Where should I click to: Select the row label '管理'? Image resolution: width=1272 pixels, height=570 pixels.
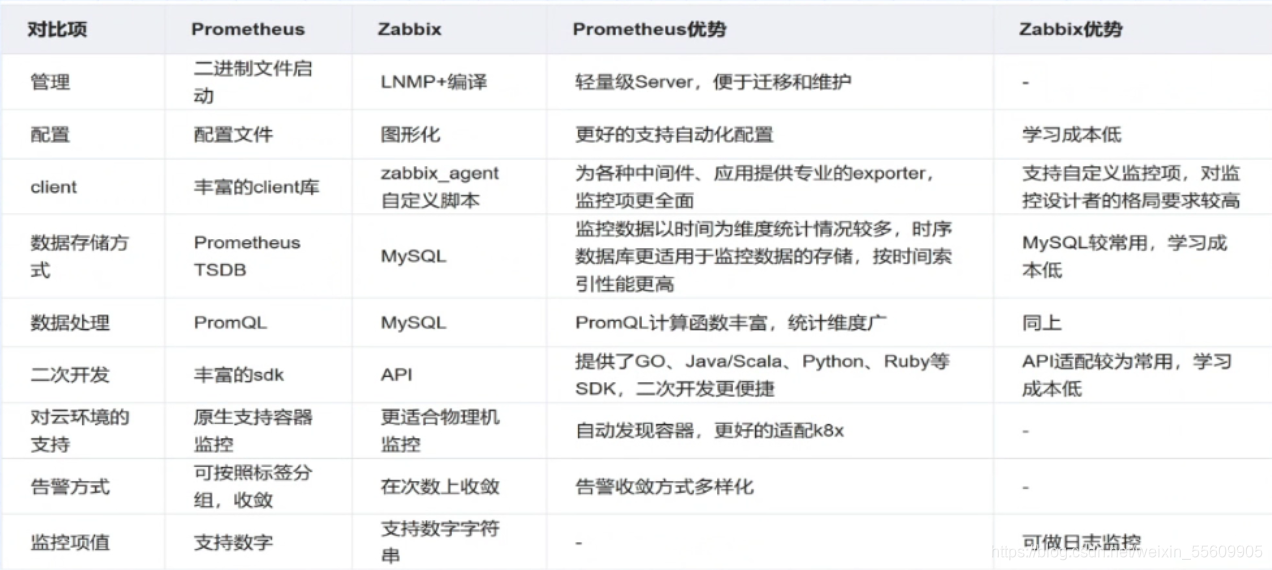point(50,82)
